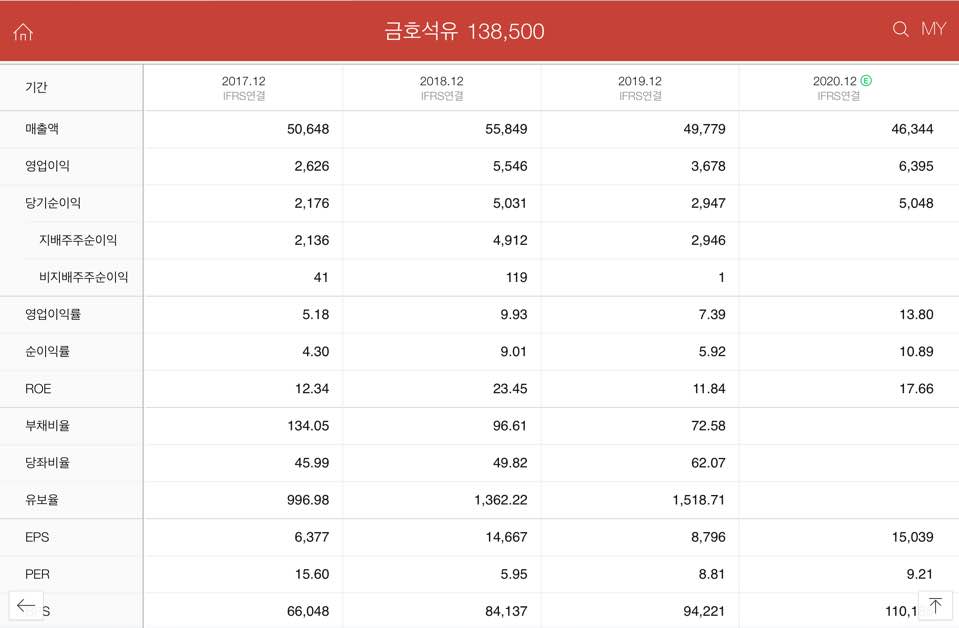Select the 당좌비율 row label
This screenshot has height=628, width=959.
pyautogui.click(x=47, y=463)
